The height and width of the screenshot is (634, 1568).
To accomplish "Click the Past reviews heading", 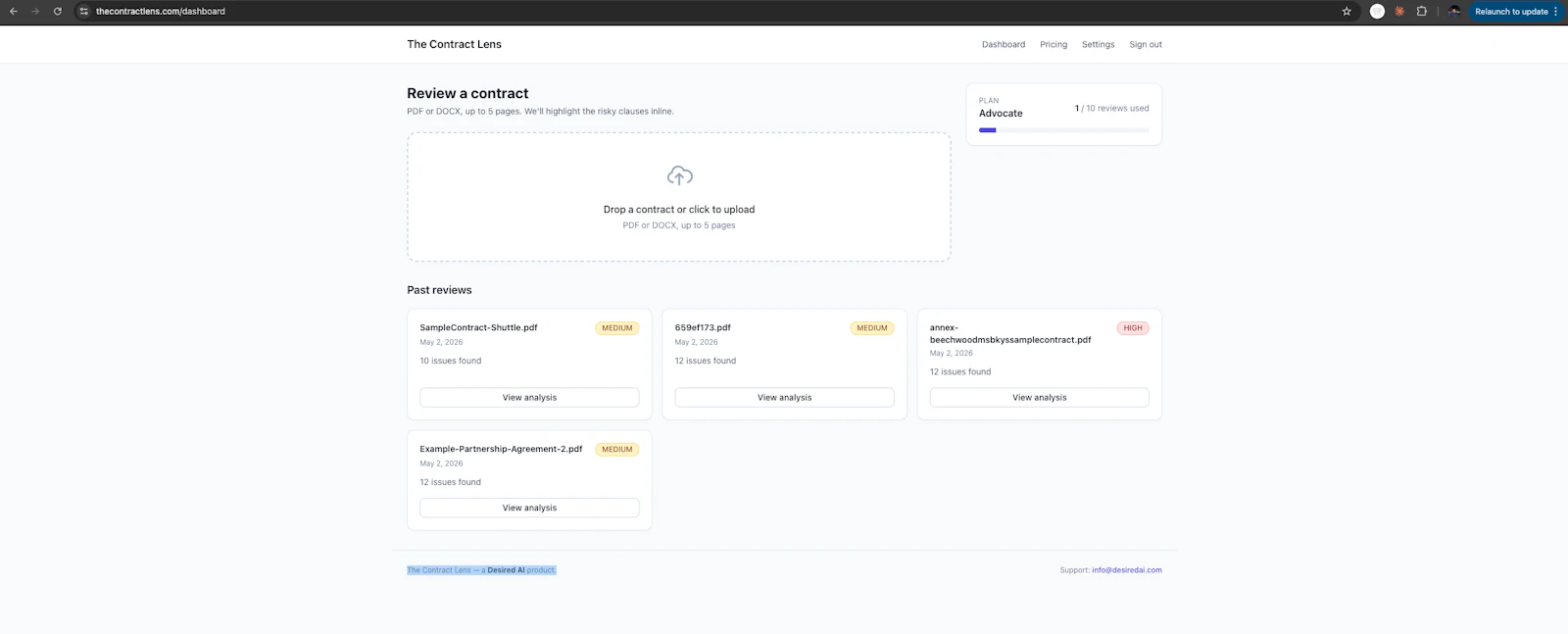I will (x=439, y=290).
